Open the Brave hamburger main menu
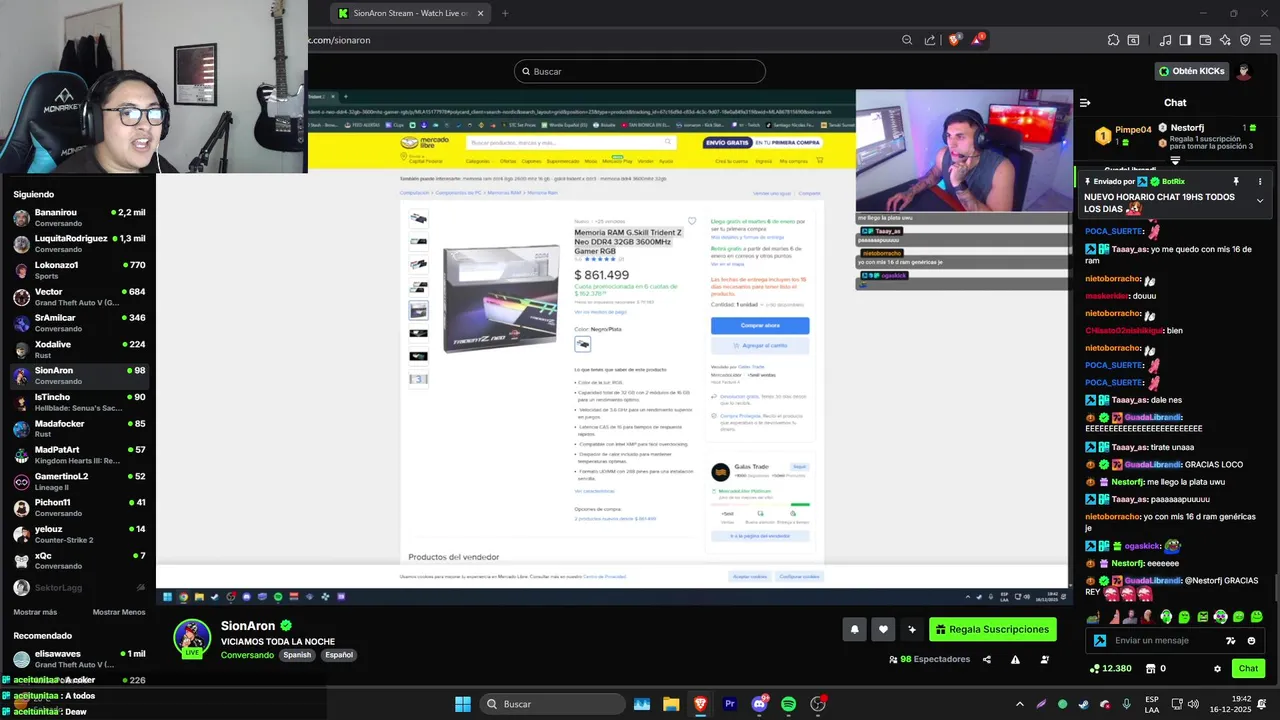The height and width of the screenshot is (720, 1280). point(1264,40)
